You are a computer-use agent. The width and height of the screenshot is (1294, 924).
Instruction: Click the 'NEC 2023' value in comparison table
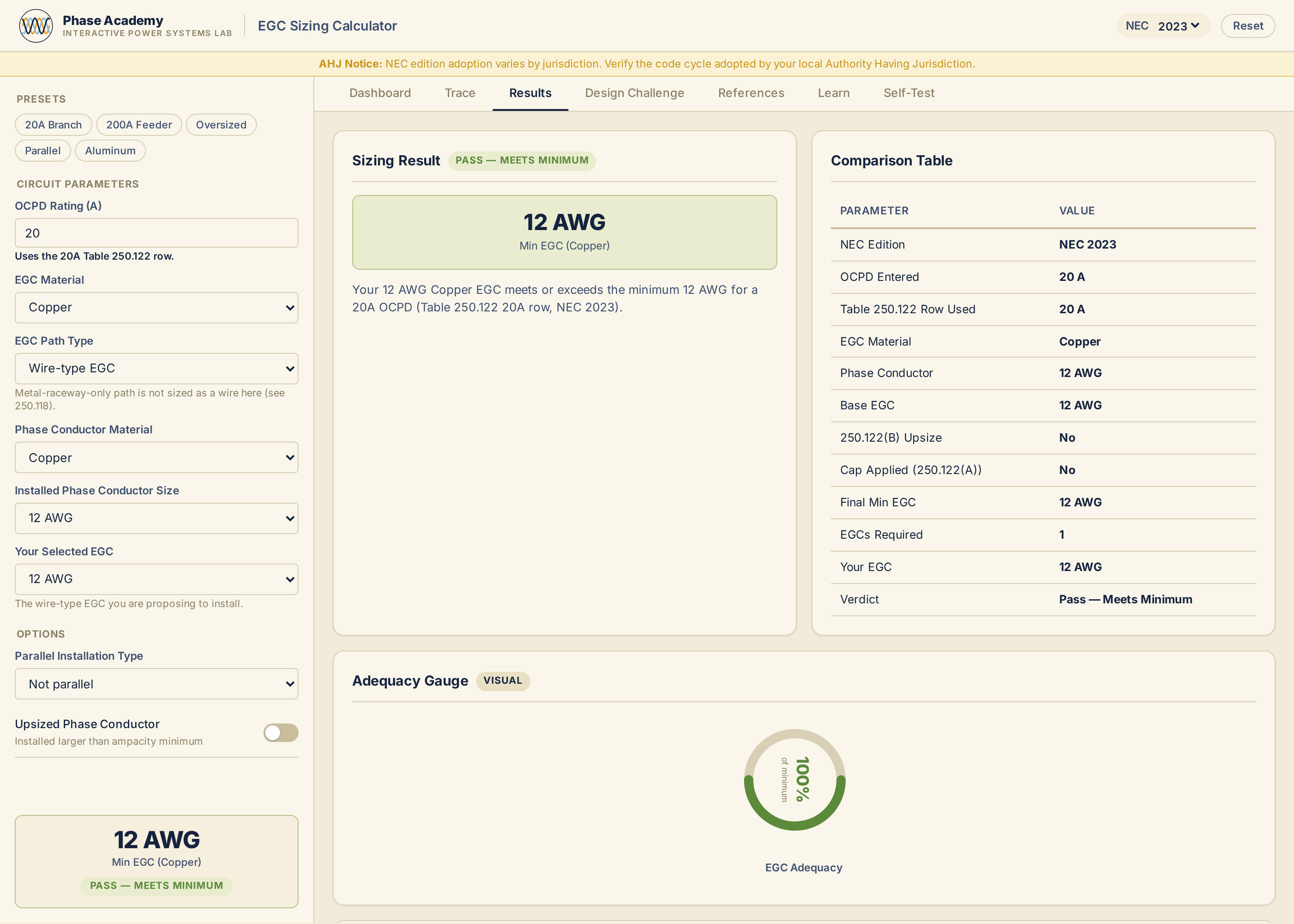click(x=1087, y=245)
